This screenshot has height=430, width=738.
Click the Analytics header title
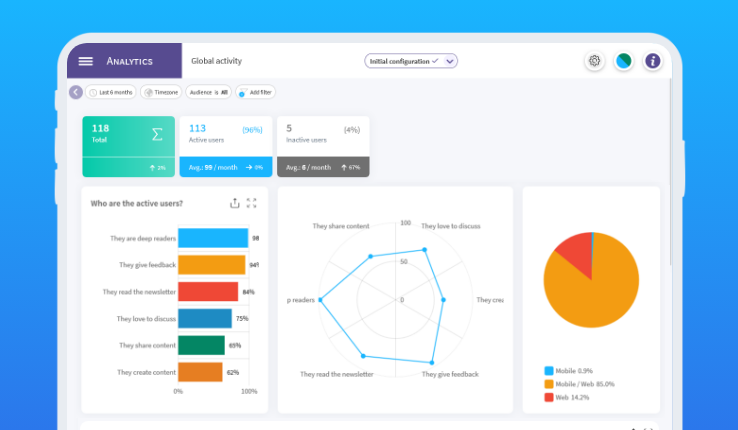tap(129, 61)
